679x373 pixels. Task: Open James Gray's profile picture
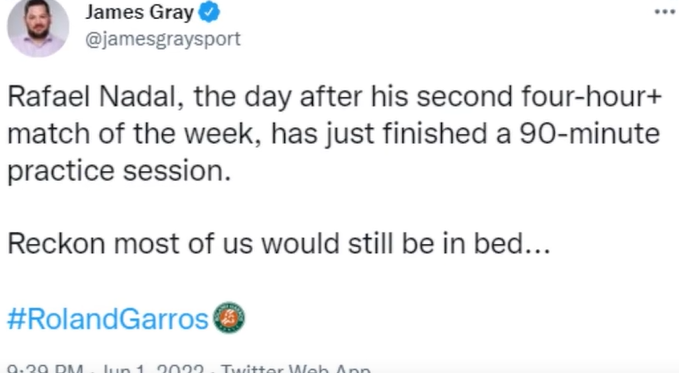(38, 27)
